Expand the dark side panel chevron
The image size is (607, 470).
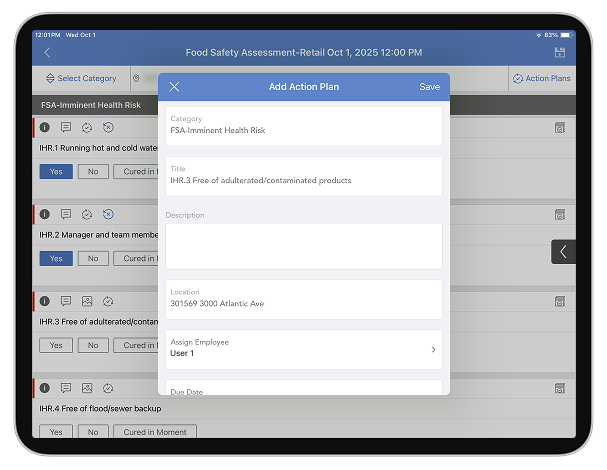click(x=563, y=252)
